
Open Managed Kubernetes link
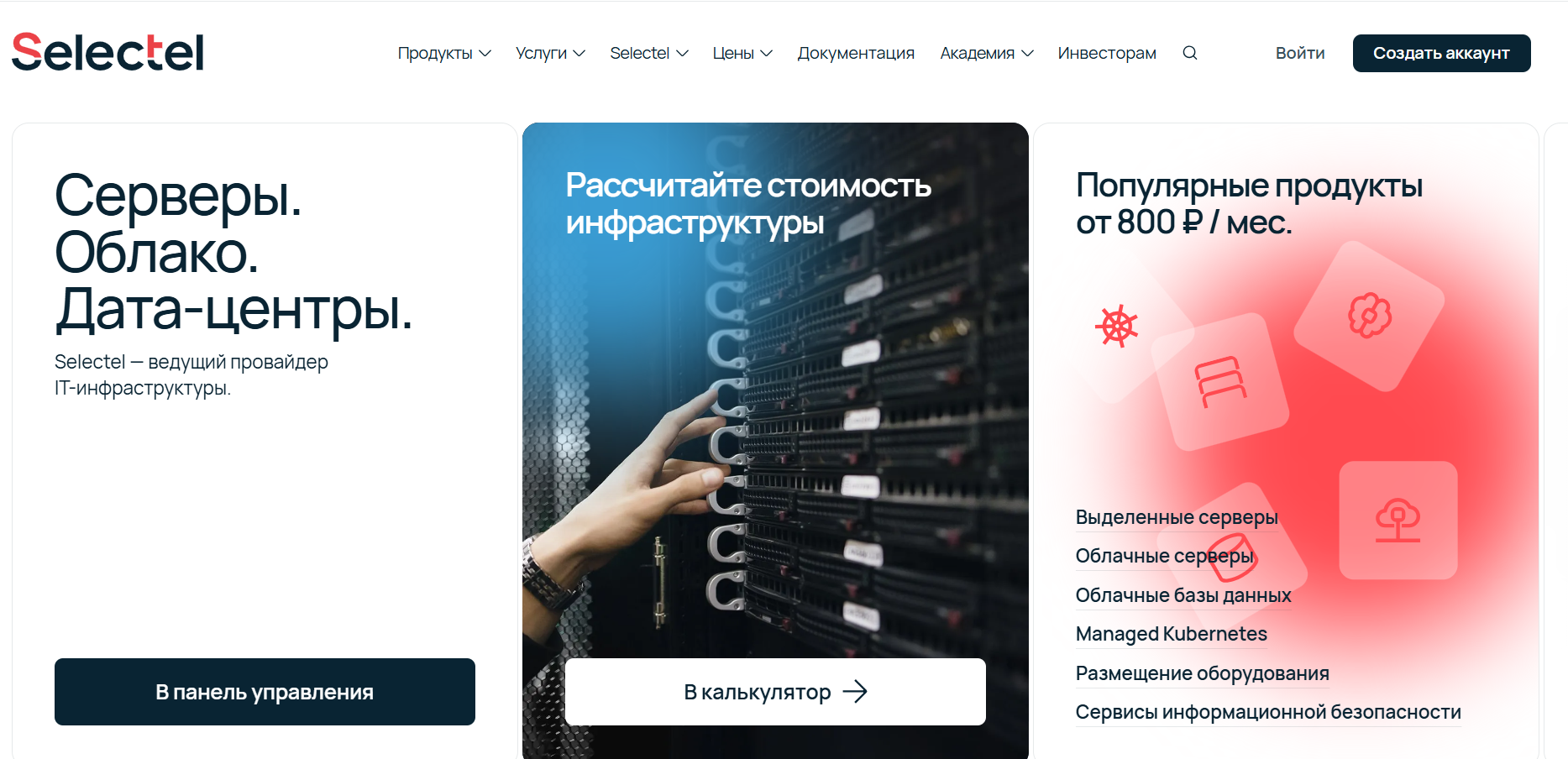1172,634
